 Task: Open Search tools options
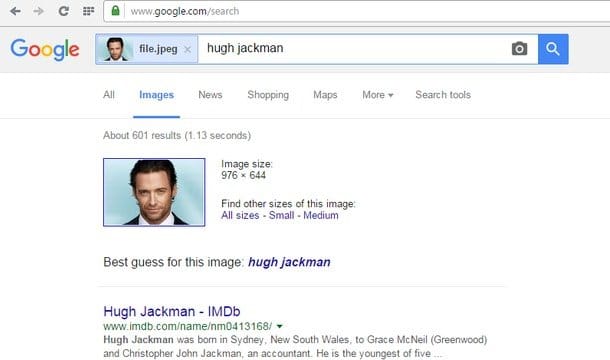coord(443,95)
